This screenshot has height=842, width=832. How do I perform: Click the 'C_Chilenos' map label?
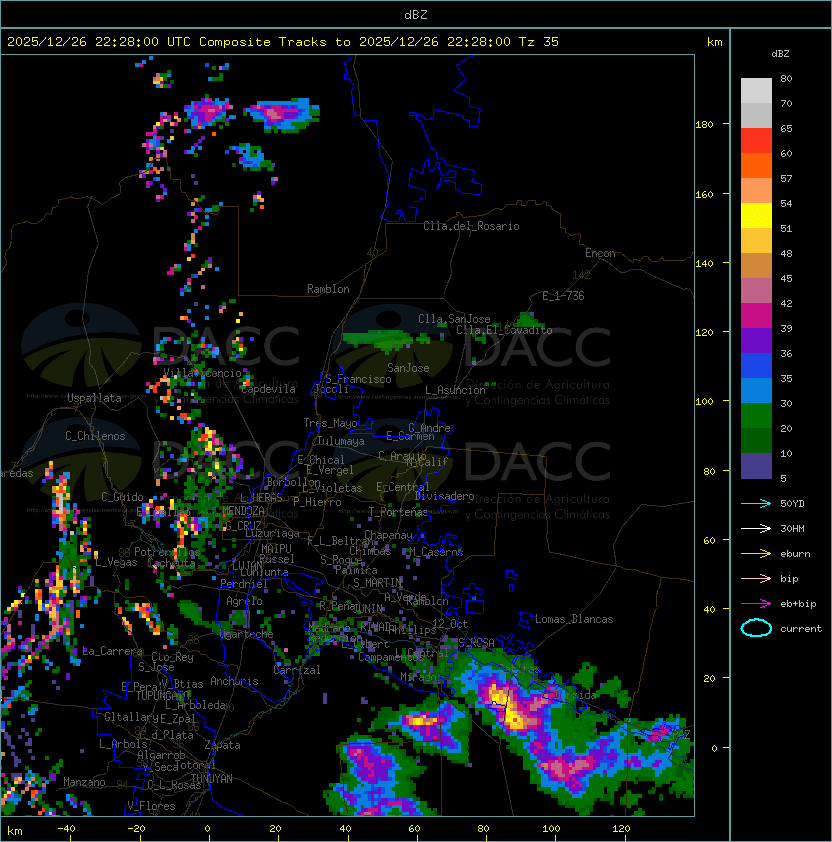pyautogui.click(x=95, y=436)
